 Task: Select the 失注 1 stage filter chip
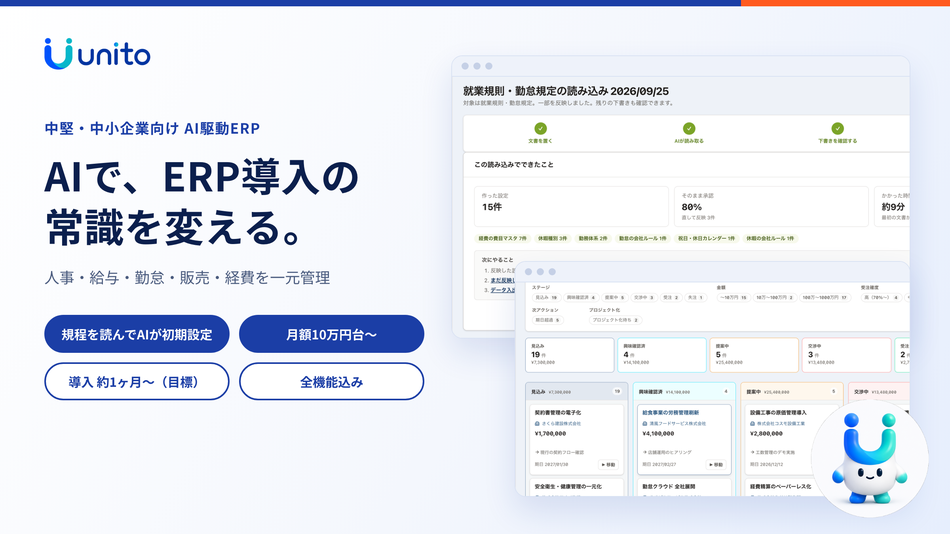click(696, 298)
